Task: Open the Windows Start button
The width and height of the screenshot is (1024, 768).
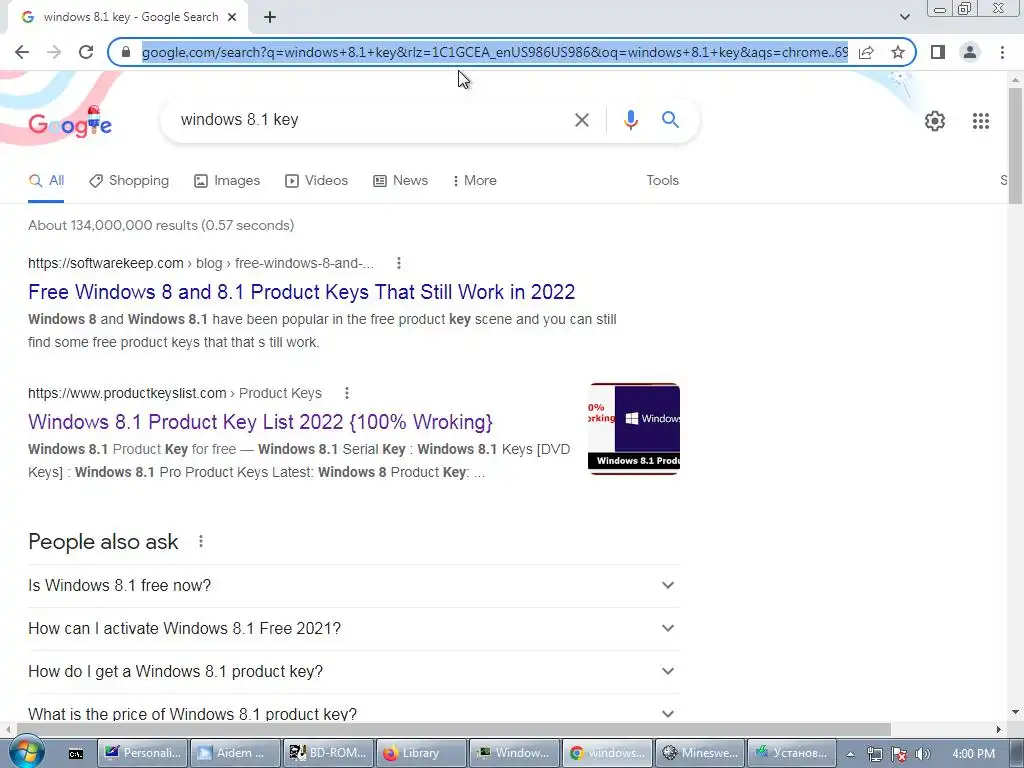Action: [25, 752]
